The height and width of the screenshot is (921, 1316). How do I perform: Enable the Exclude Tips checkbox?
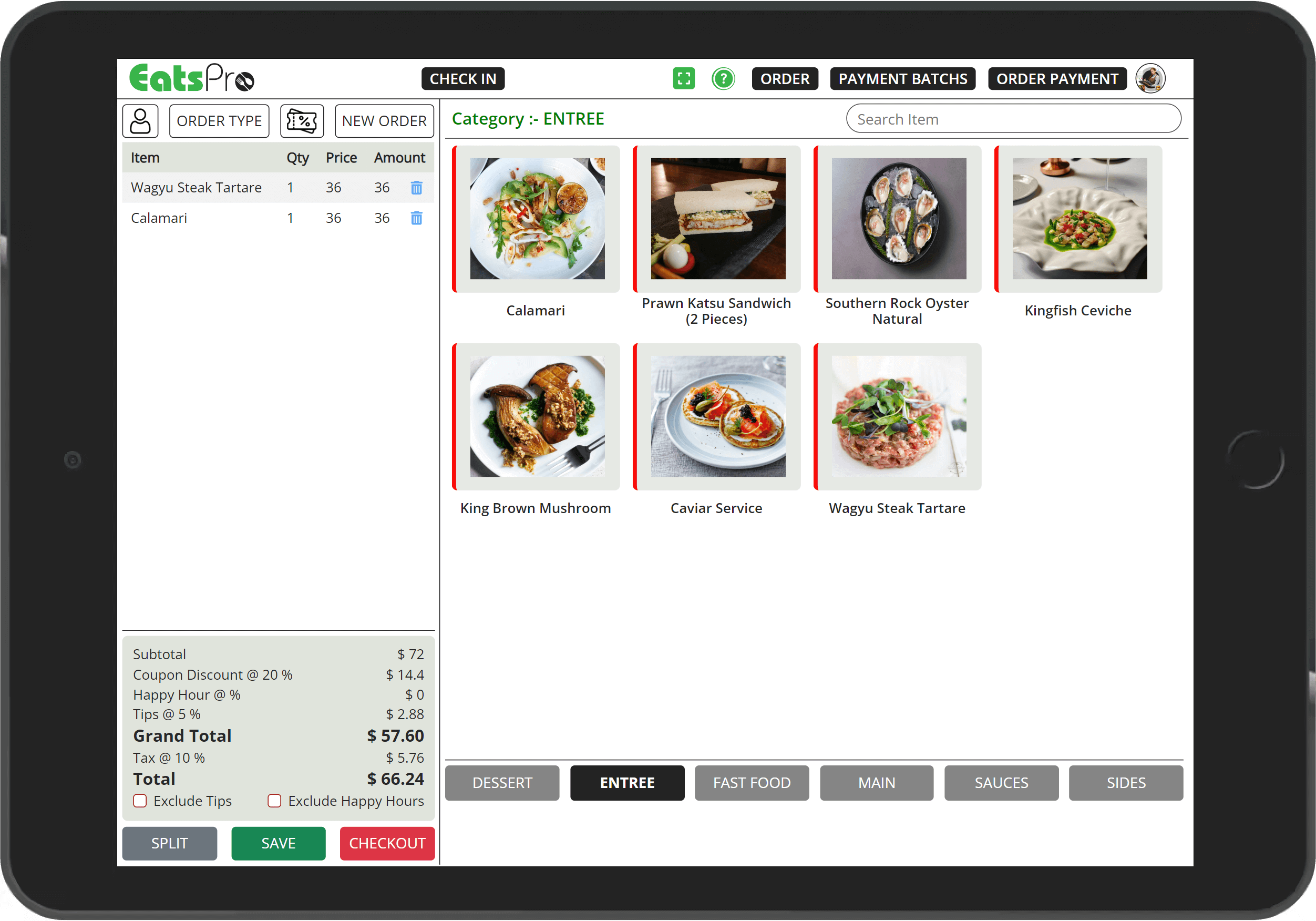(140, 801)
